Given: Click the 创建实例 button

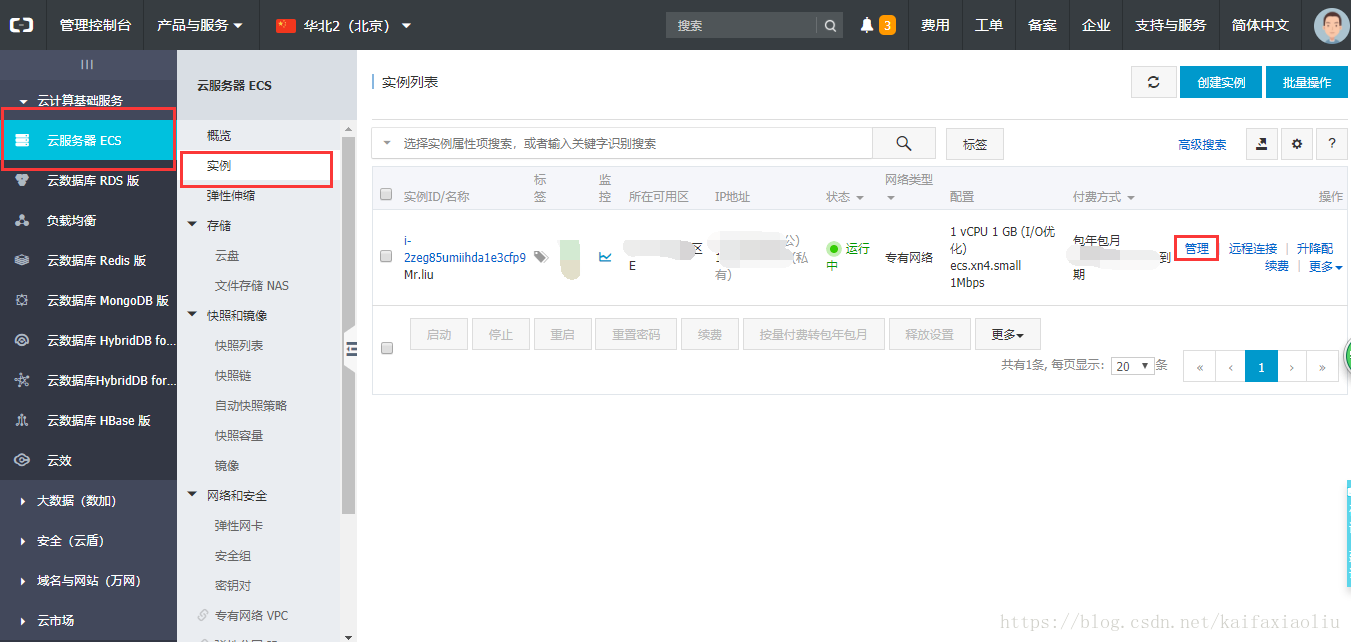Looking at the screenshot, I should 1221,82.
